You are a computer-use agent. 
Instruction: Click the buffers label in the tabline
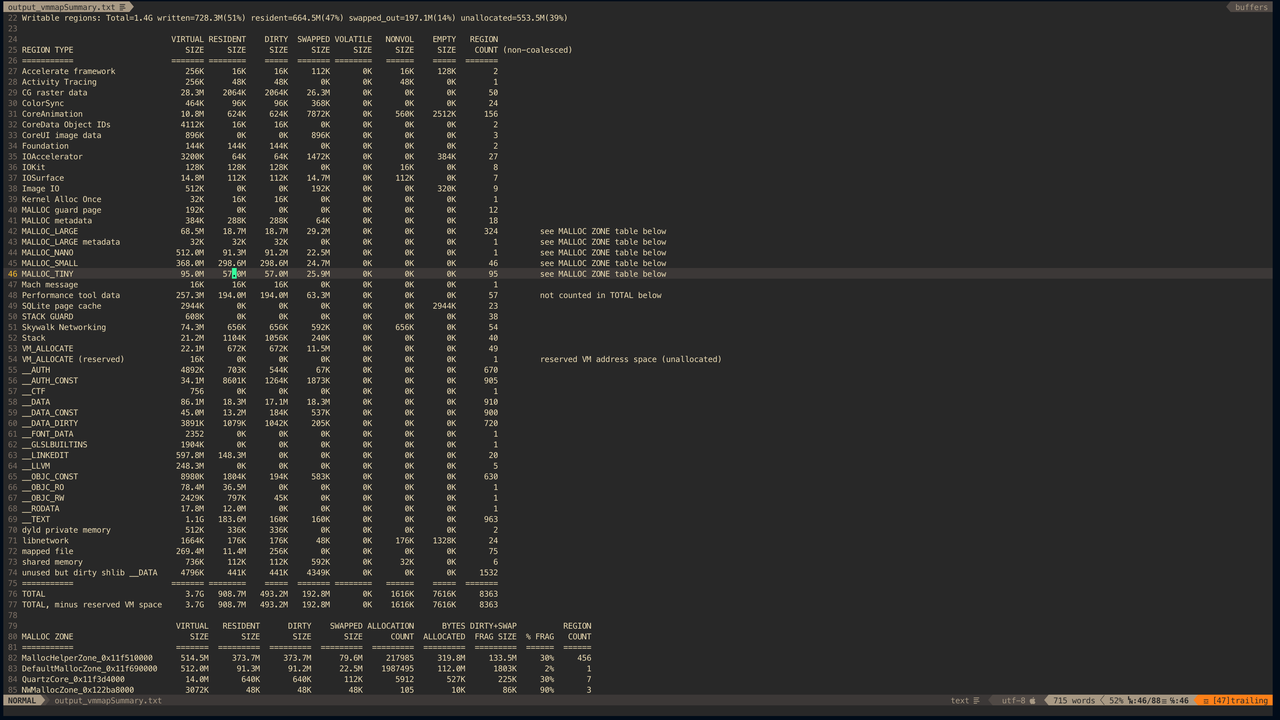pos(1250,7)
